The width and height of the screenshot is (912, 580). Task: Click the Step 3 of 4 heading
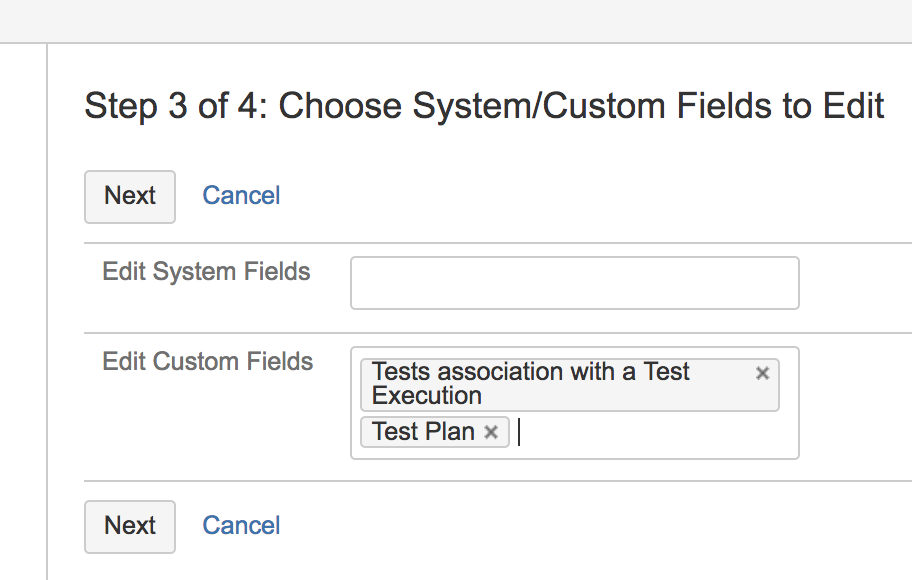pos(484,106)
